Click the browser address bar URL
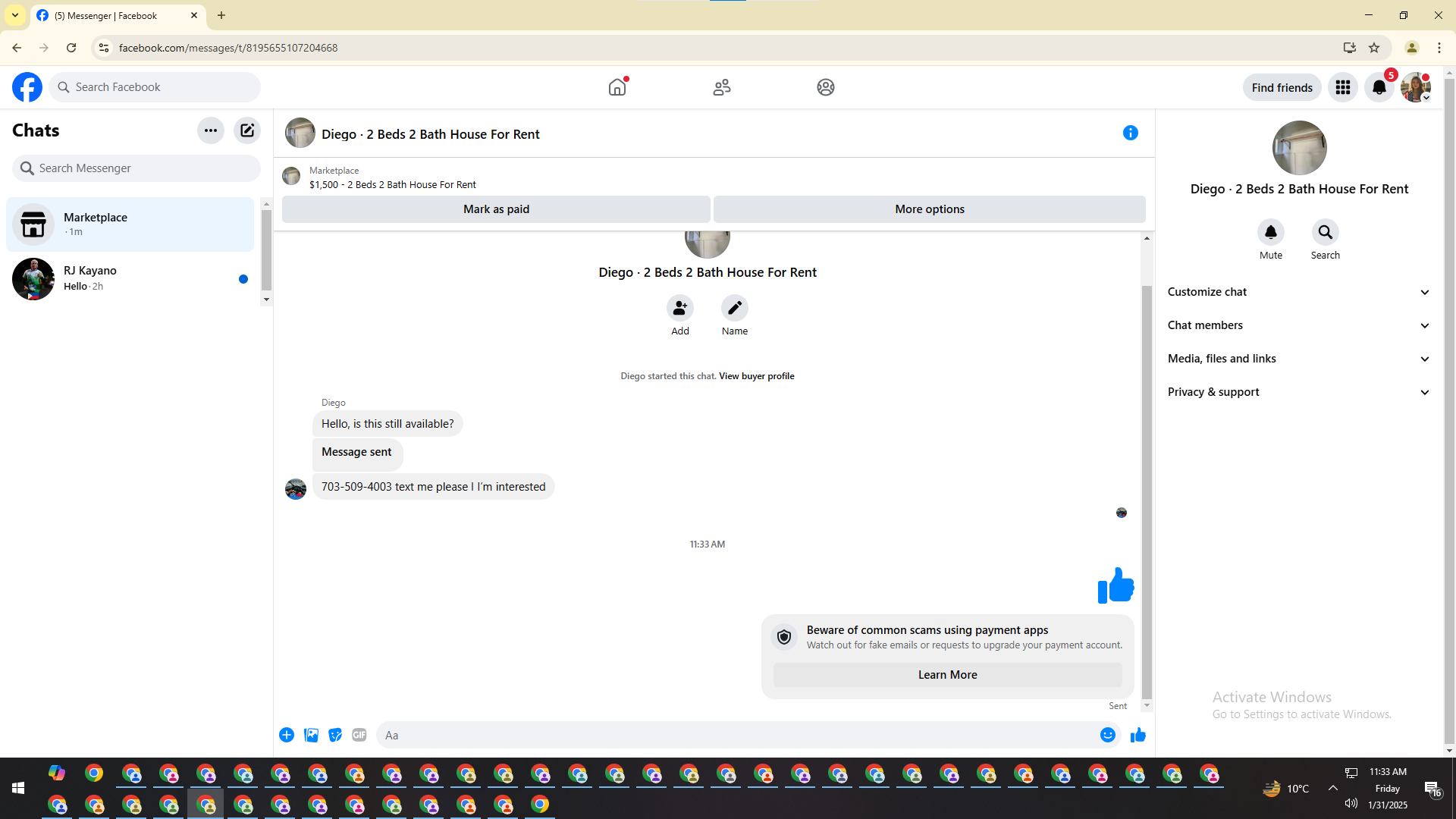Screen dimensions: 1456x819 tap(228, 48)
